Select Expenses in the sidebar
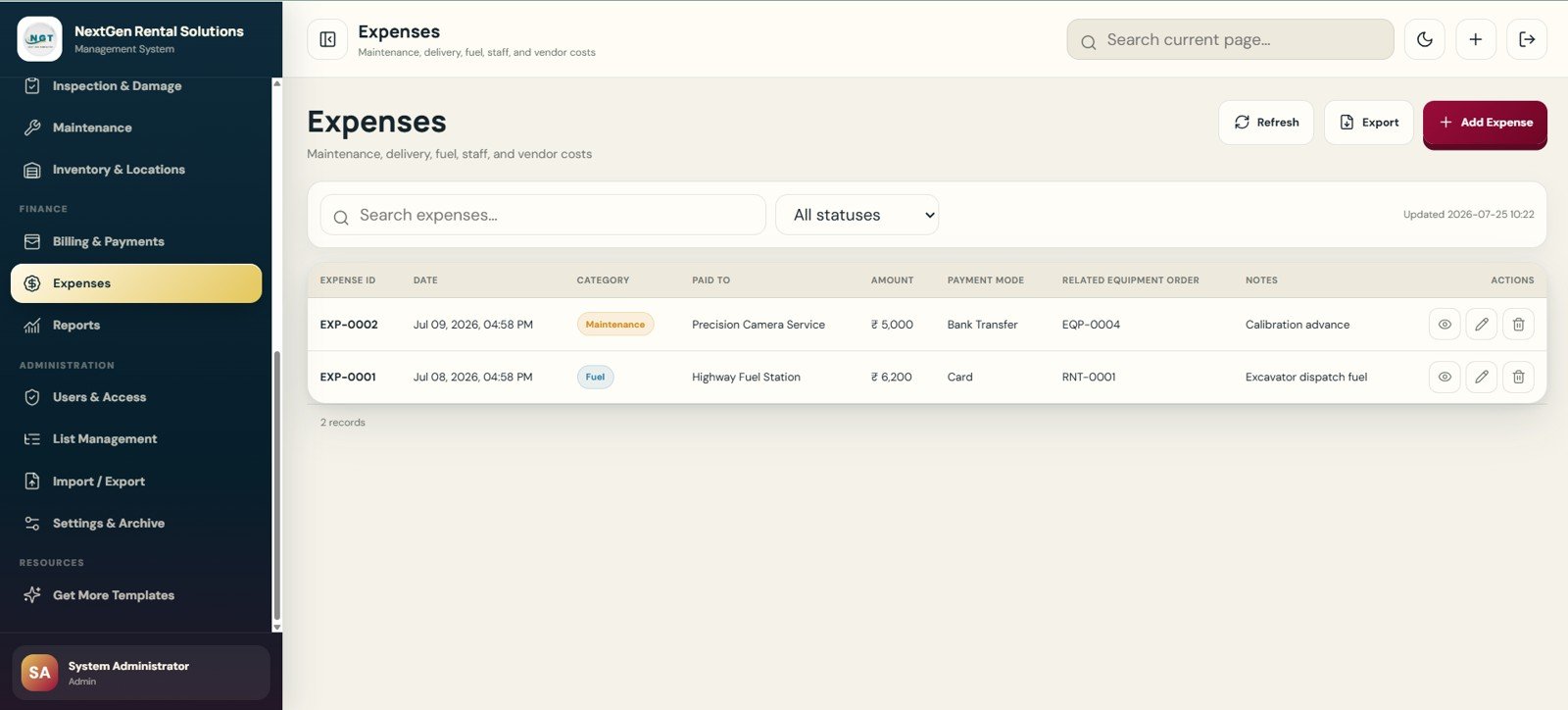 (136, 283)
